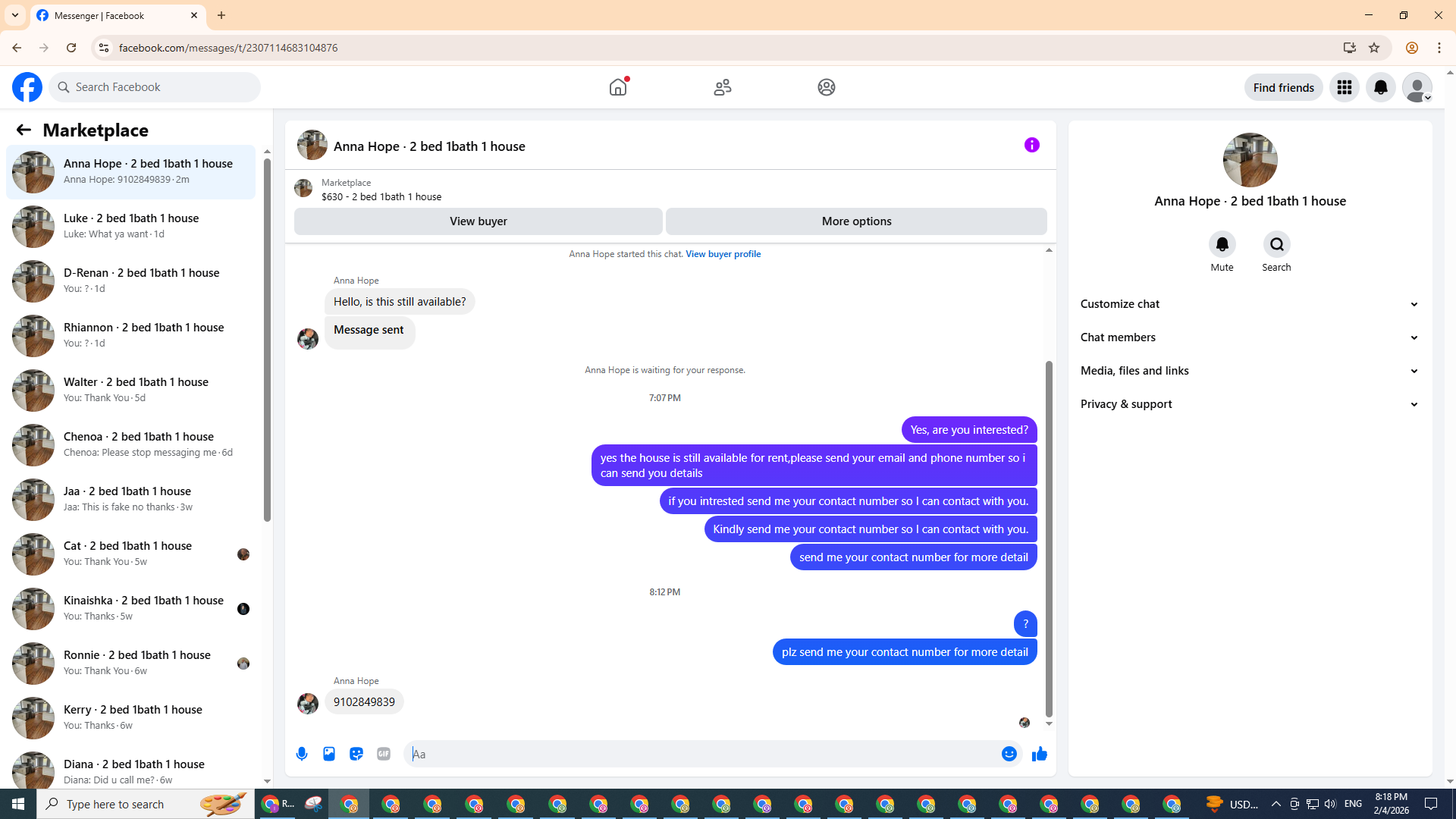Image resolution: width=1456 pixels, height=819 pixels.
Task: Open the Luke conversation in the list
Action: click(x=130, y=226)
